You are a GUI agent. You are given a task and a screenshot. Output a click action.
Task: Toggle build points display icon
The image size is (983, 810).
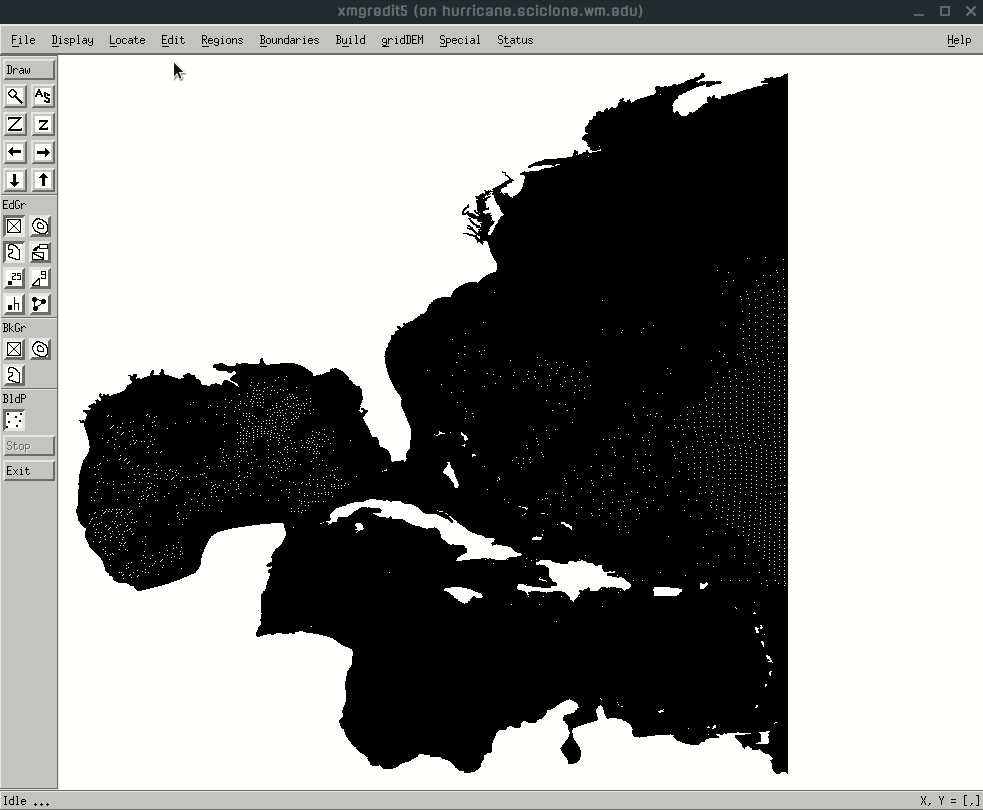pos(15,420)
